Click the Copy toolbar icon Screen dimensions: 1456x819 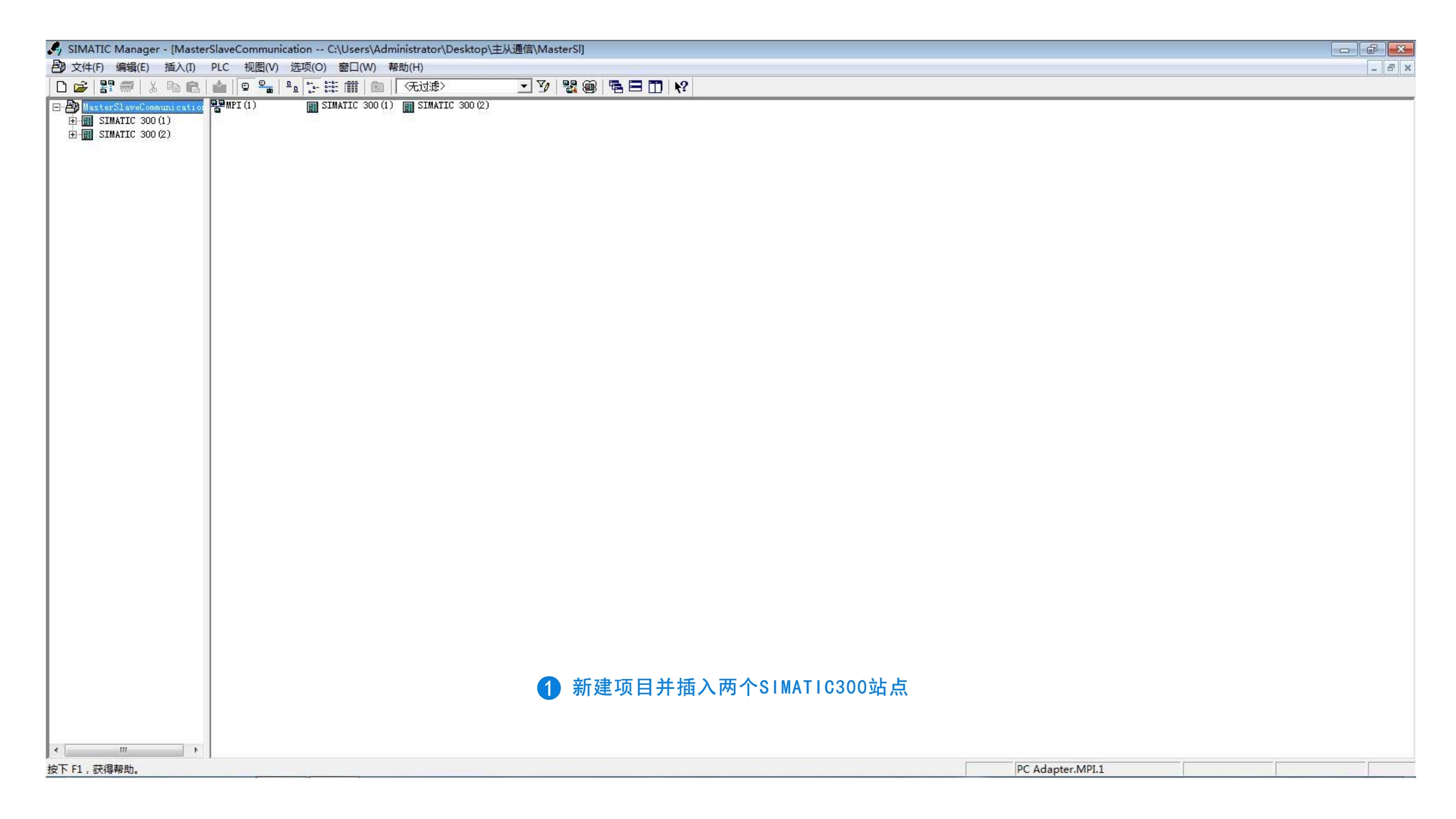pos(173,87)
